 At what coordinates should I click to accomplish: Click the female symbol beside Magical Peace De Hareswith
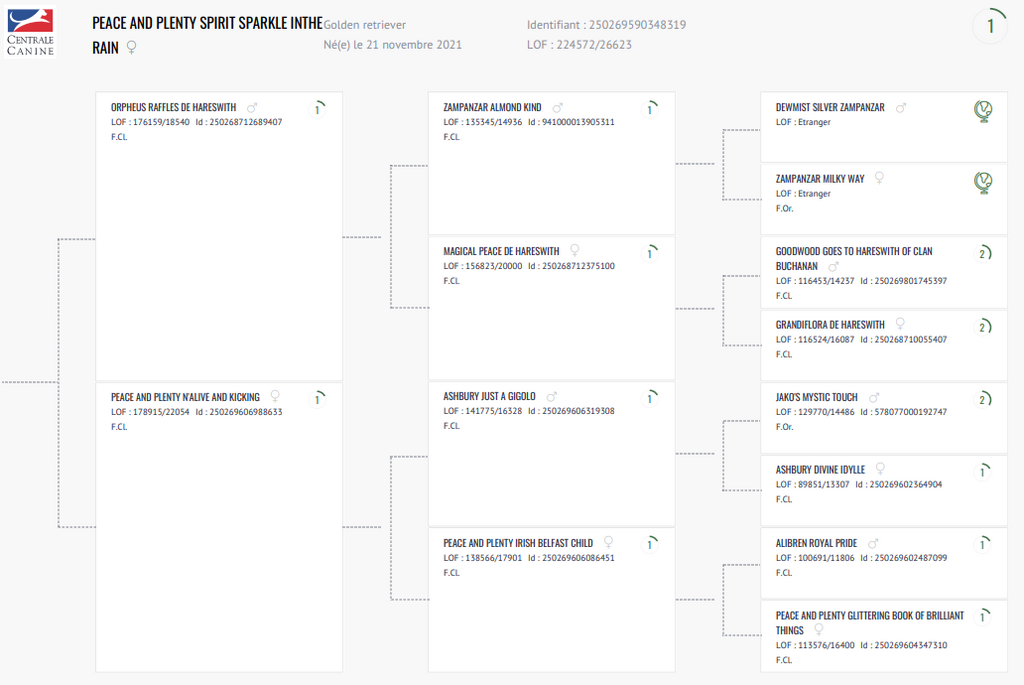click(x=575, y=251)
